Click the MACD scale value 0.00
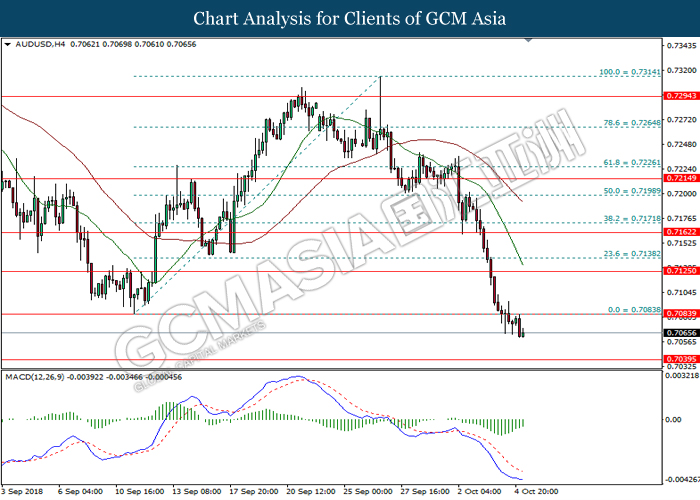Image resolution: width=700 pixels, height=500 pixels. pos(674,419)
